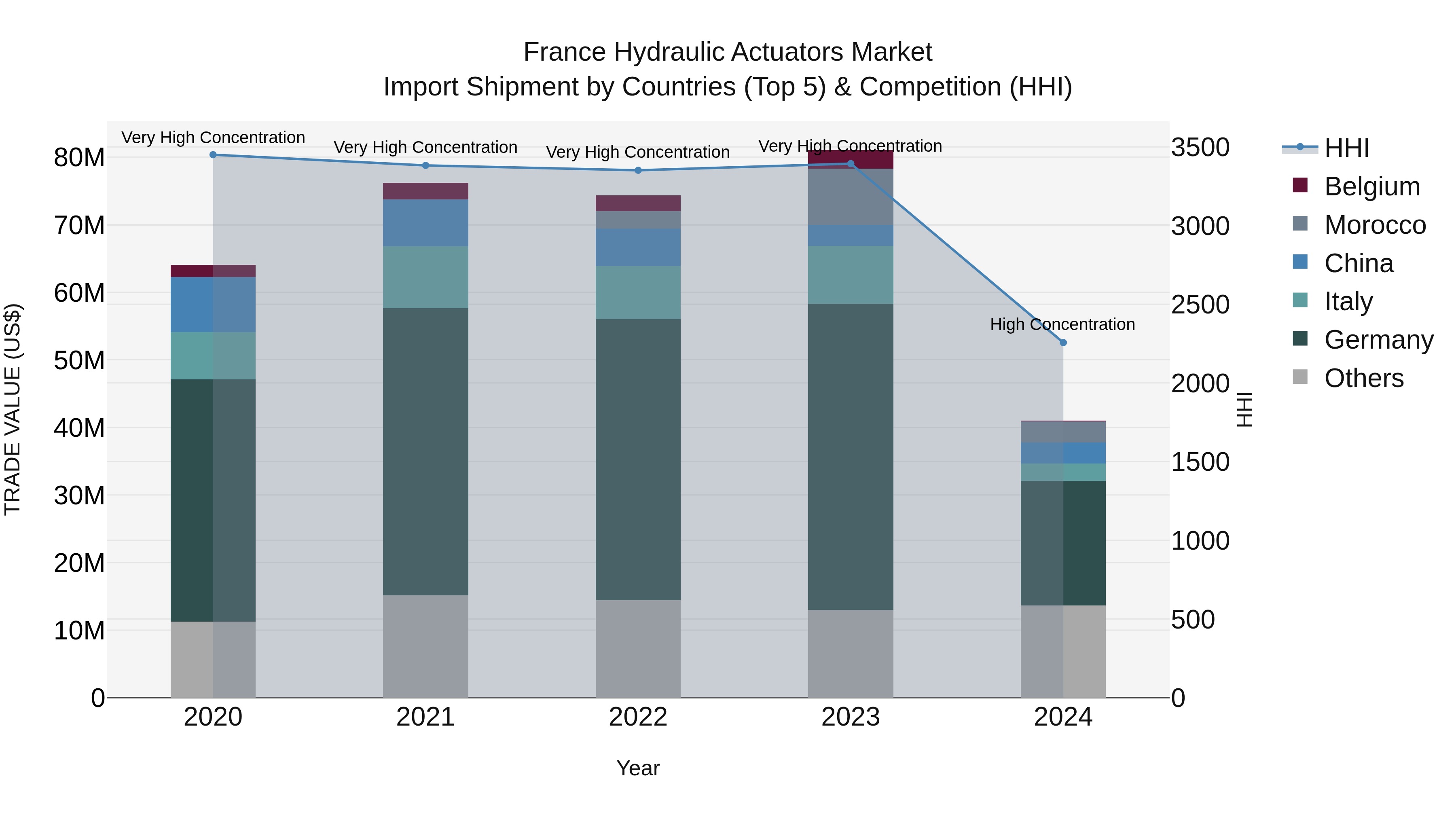The width and height of the screenshot is (1456, 819).
Task: Select the 2024 HHI data point
Action: (x=1063, y=343)
